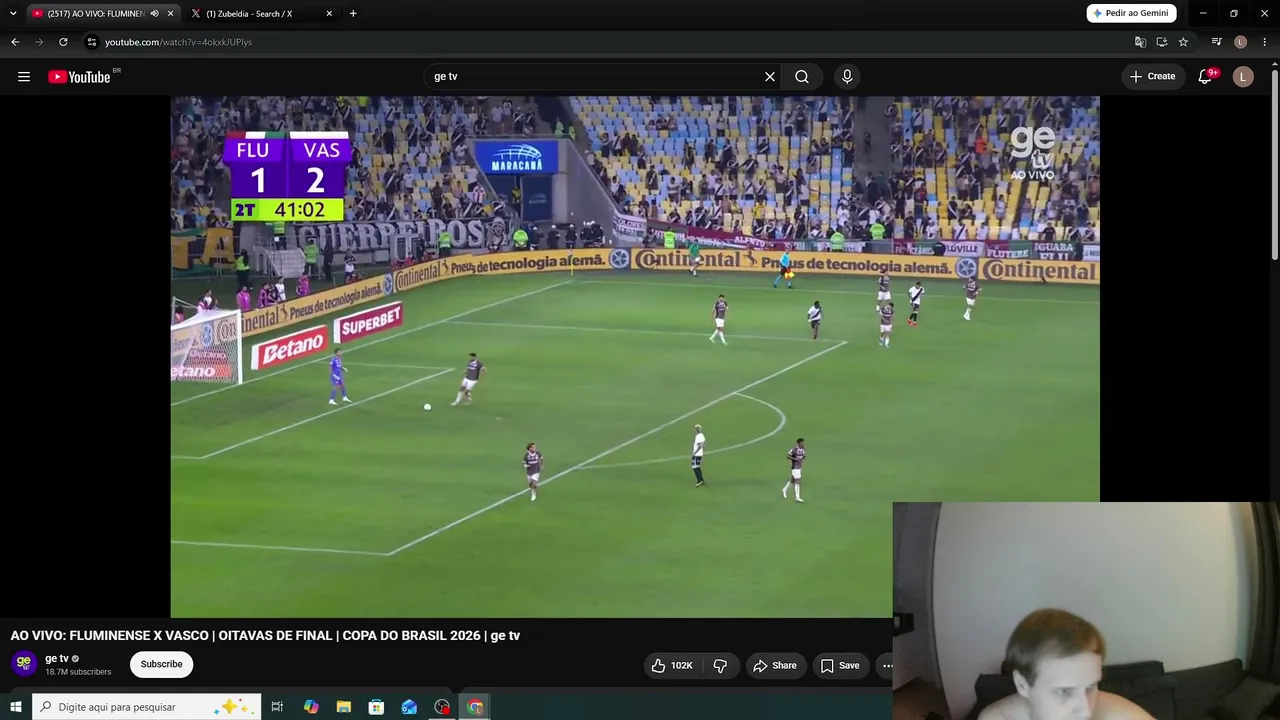Close the Zubeldia X tab
Screen dimensions: 1280x720
click(329, 14)
